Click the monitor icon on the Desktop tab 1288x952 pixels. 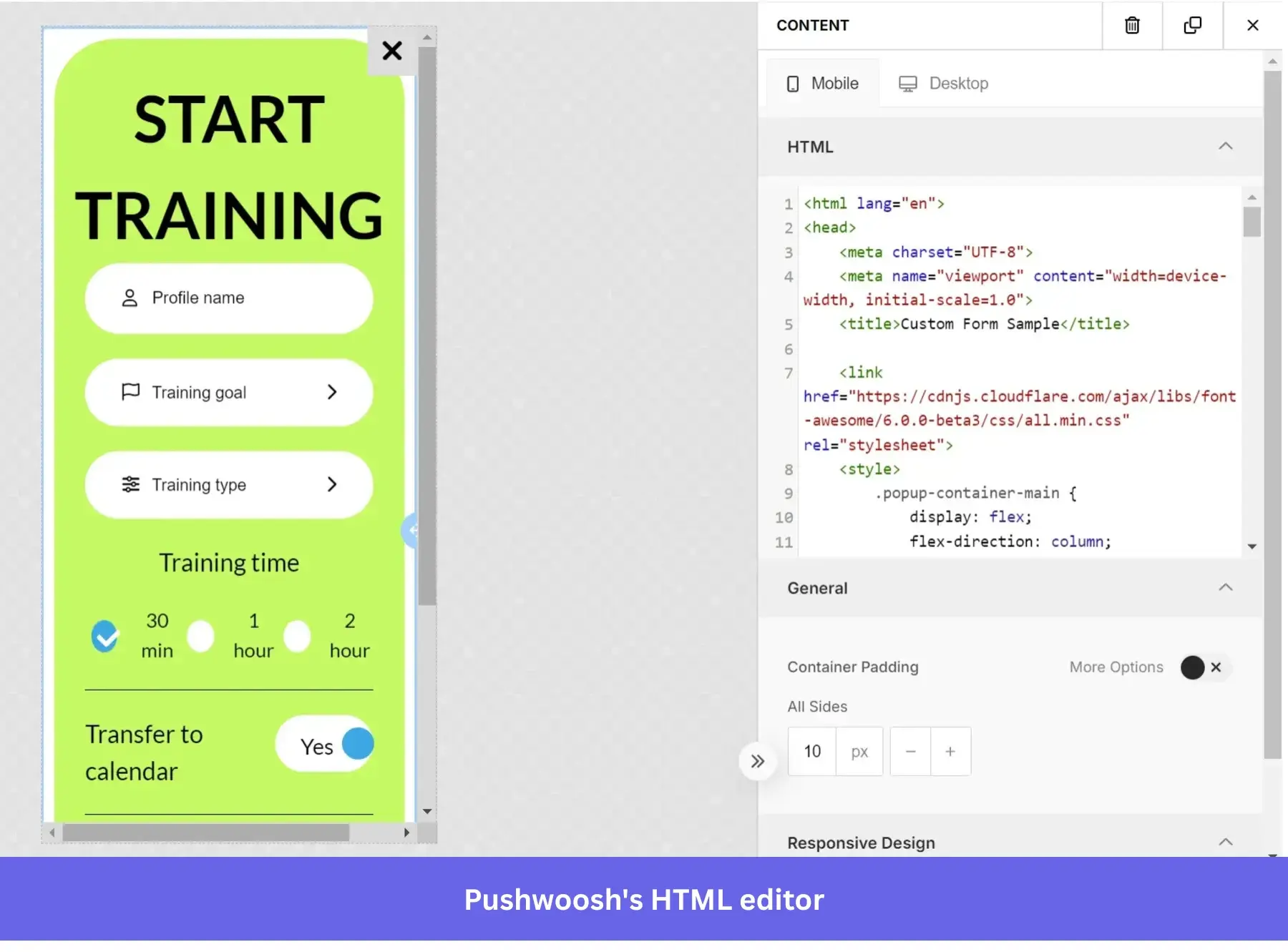click(908, 83)
